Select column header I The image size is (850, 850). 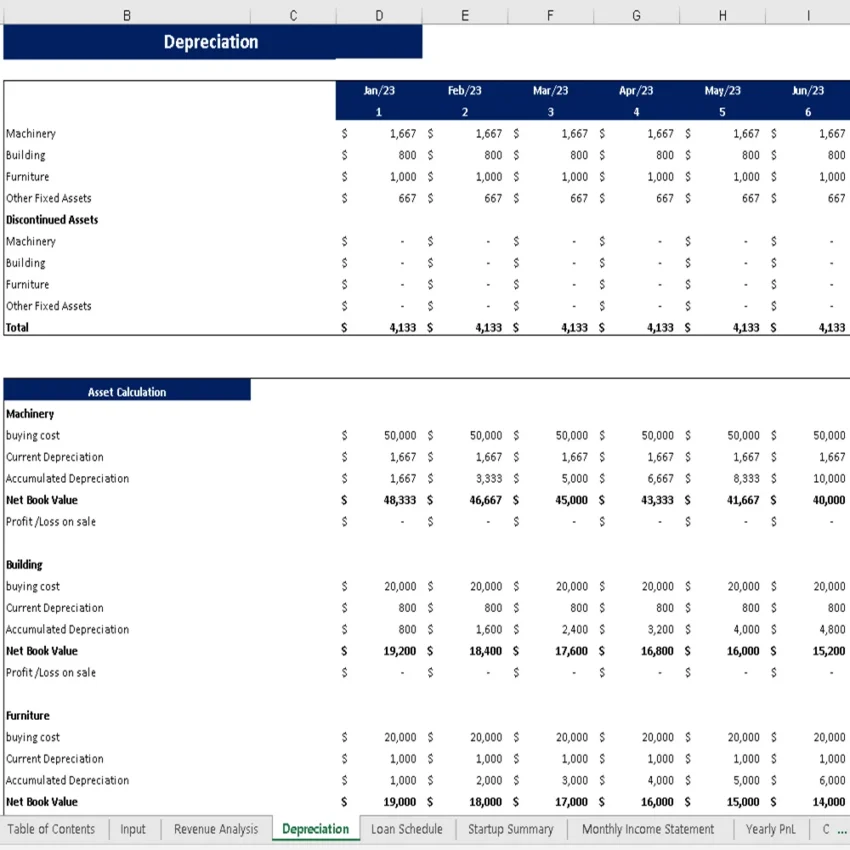point(808,15)
